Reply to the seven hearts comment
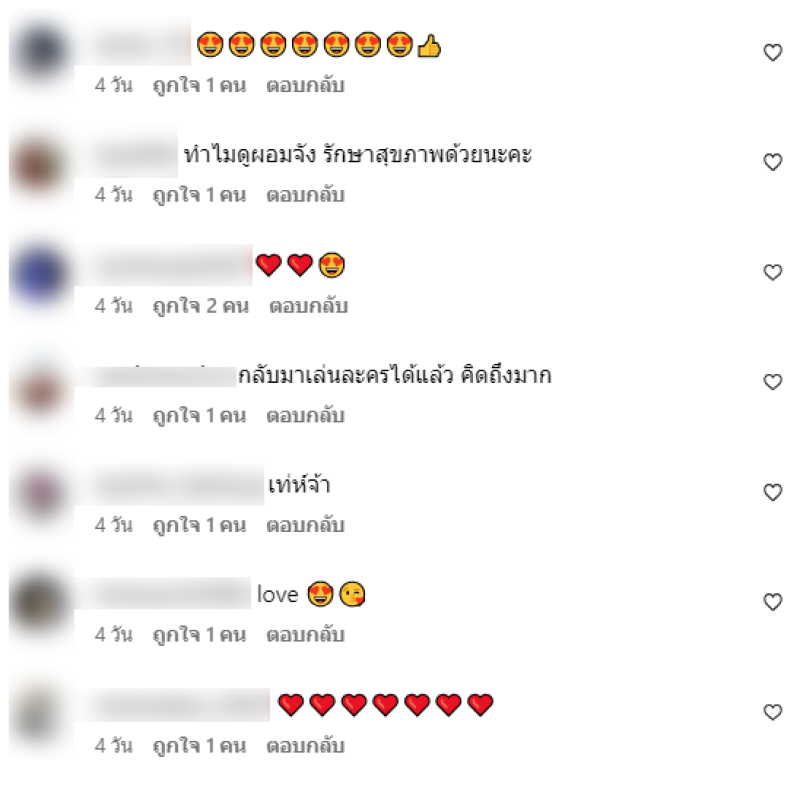Viewport: 800px width, 795px height. 305,746
